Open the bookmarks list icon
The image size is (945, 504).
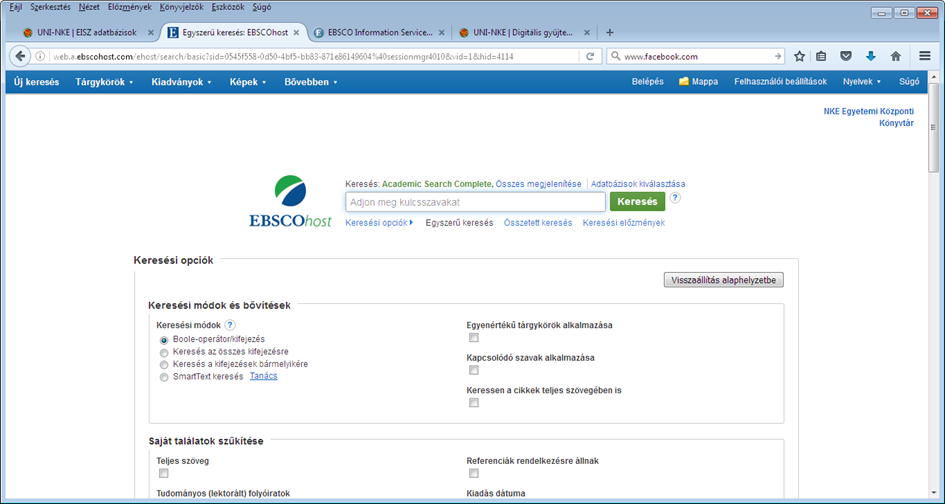click(821, 56)
